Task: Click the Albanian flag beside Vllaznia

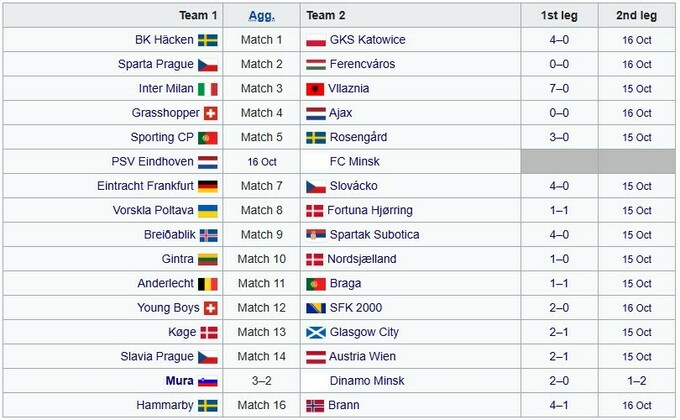Action: pos(315,89)
